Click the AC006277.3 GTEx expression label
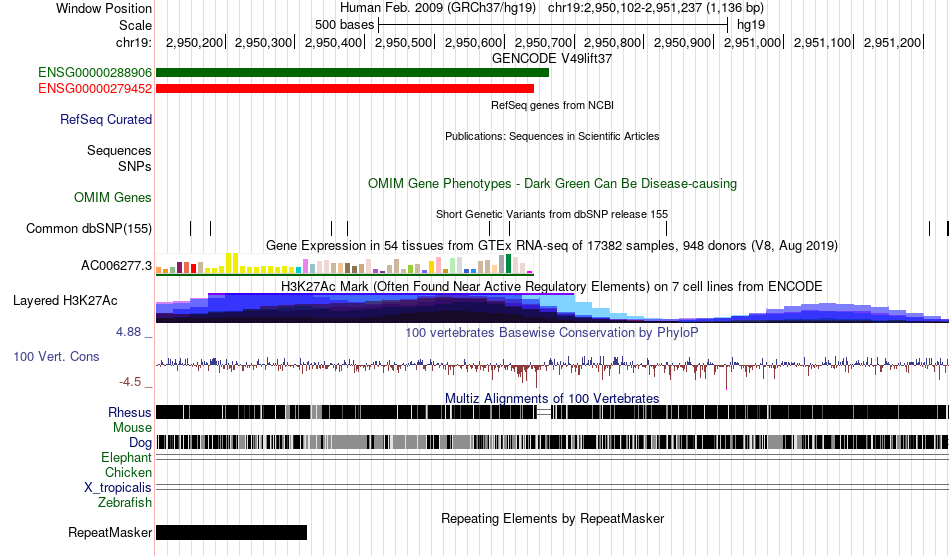 click(x=116, y=265)
